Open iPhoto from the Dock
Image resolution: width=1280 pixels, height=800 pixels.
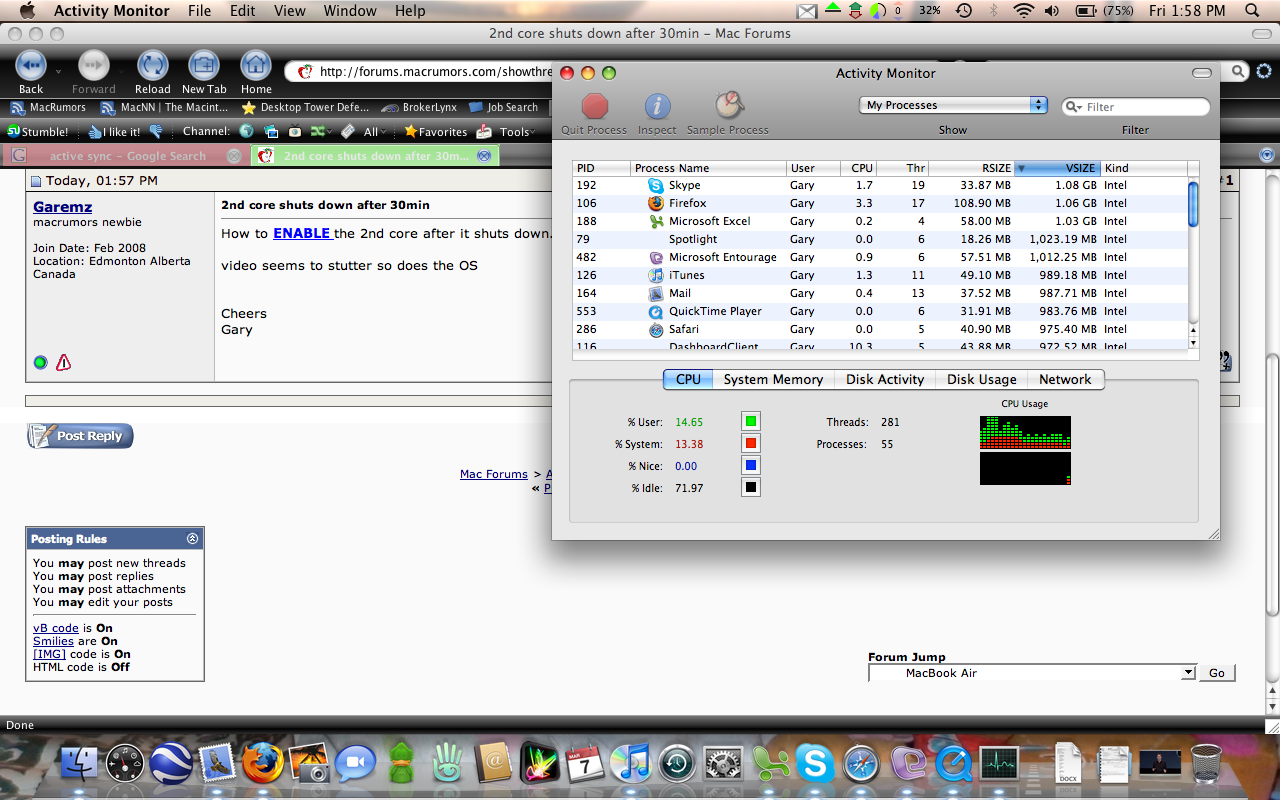pos(309,765)
